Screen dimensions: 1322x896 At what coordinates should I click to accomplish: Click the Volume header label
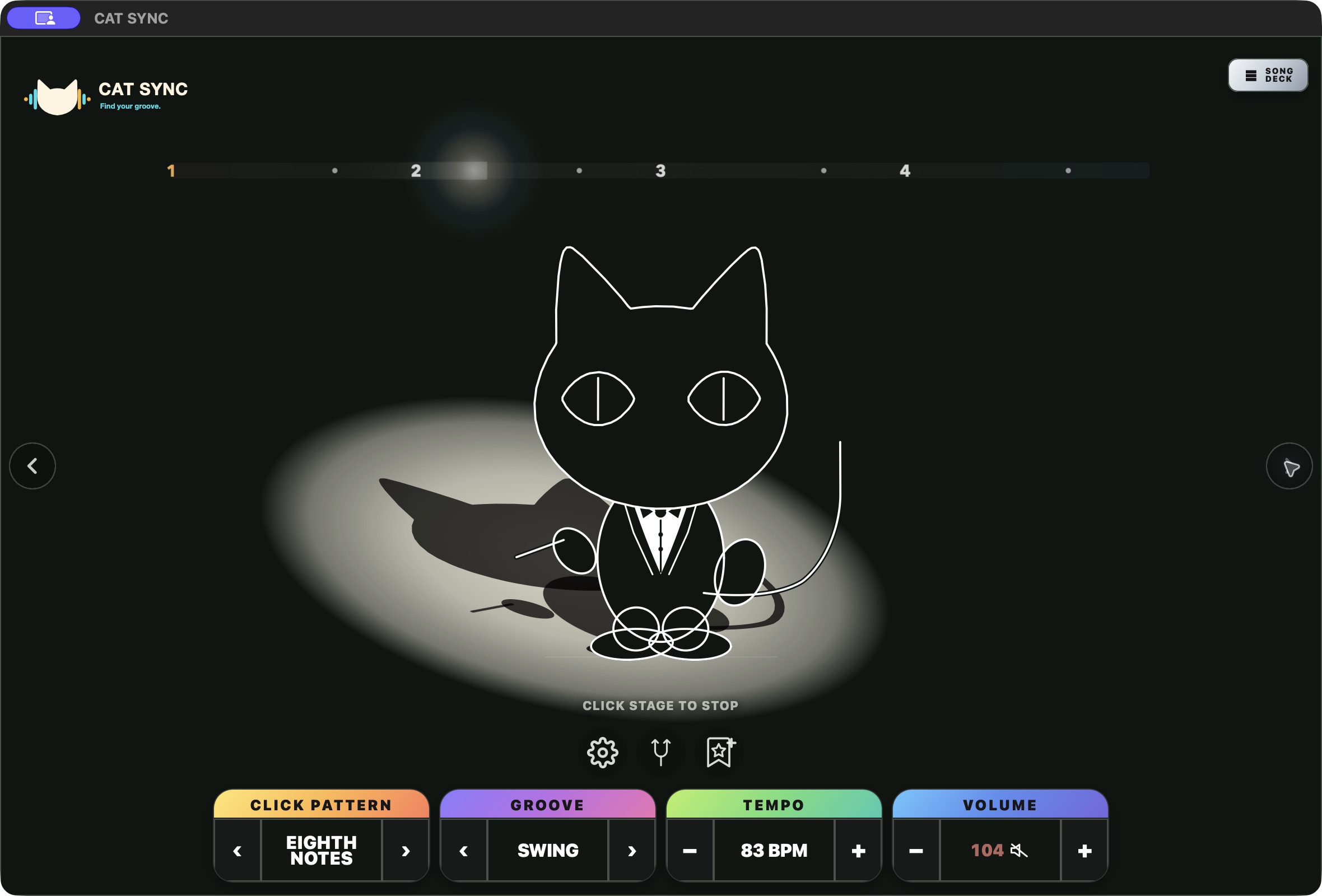pos(1000,805)
